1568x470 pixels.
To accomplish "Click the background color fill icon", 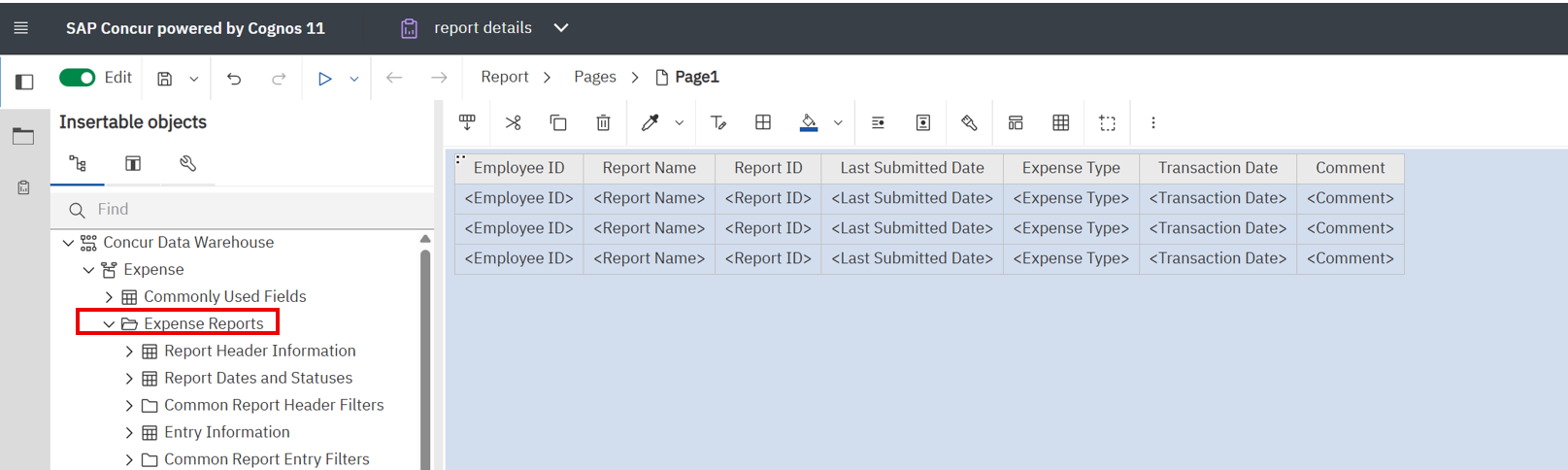I will point(809,122).
